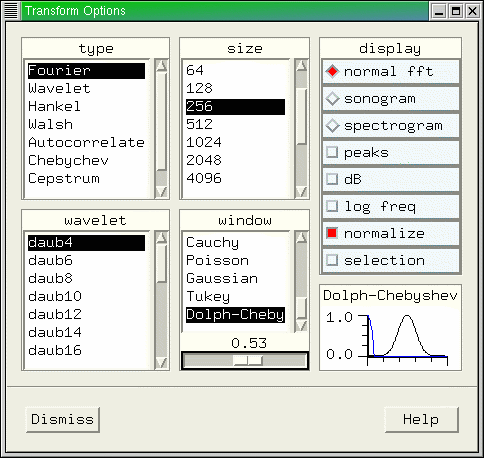This screenshot has height=458, width=484.
Task: Click the window parameter slider at 0.53
Action: click(248, 360)
